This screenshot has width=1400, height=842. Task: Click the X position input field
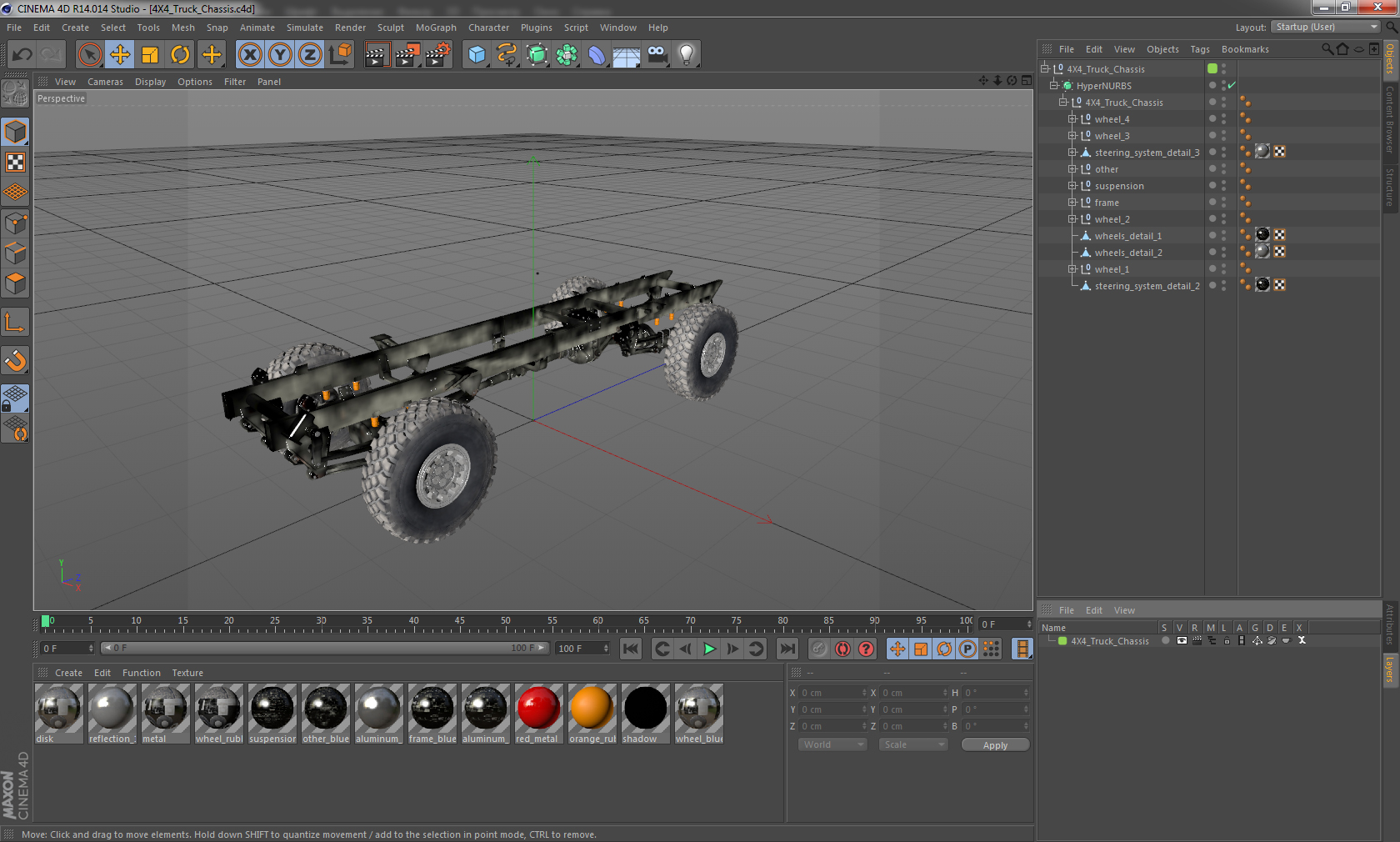[x=833, y=693]
